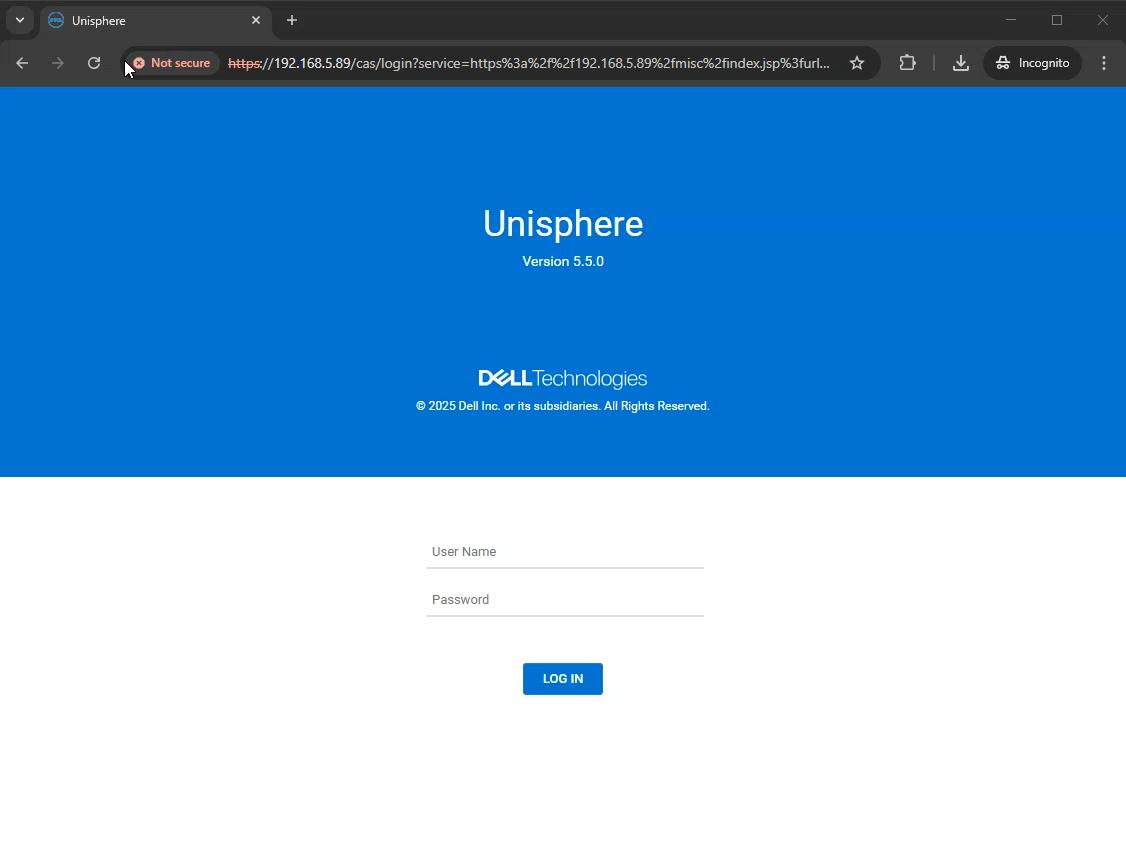Screen dimensions: 1126x866
Task: Maximize the browser window
Action: [x=1057, y=20]
